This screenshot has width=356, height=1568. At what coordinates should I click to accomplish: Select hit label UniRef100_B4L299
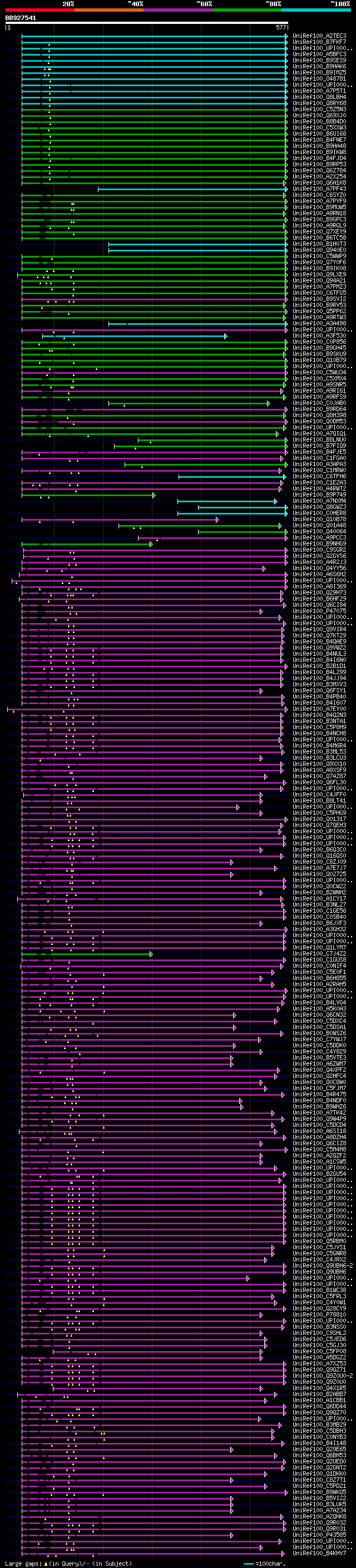[x=319, y=672]
